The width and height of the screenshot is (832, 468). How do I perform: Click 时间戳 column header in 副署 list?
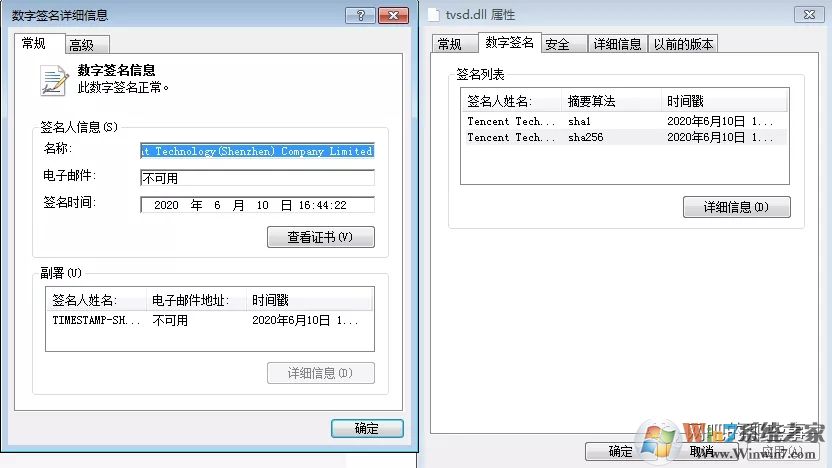(x=310, y=300)
